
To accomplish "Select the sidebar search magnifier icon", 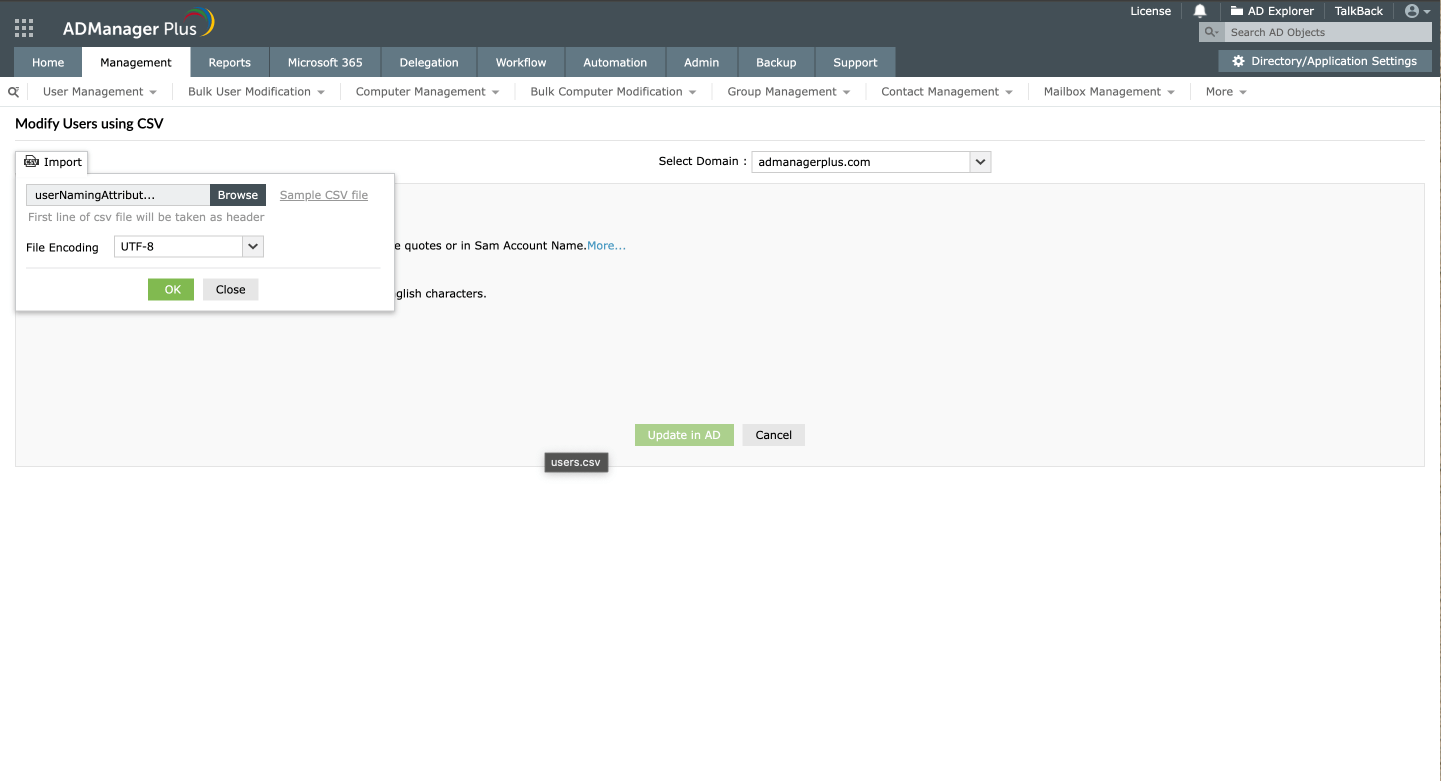I will [13, 91].
